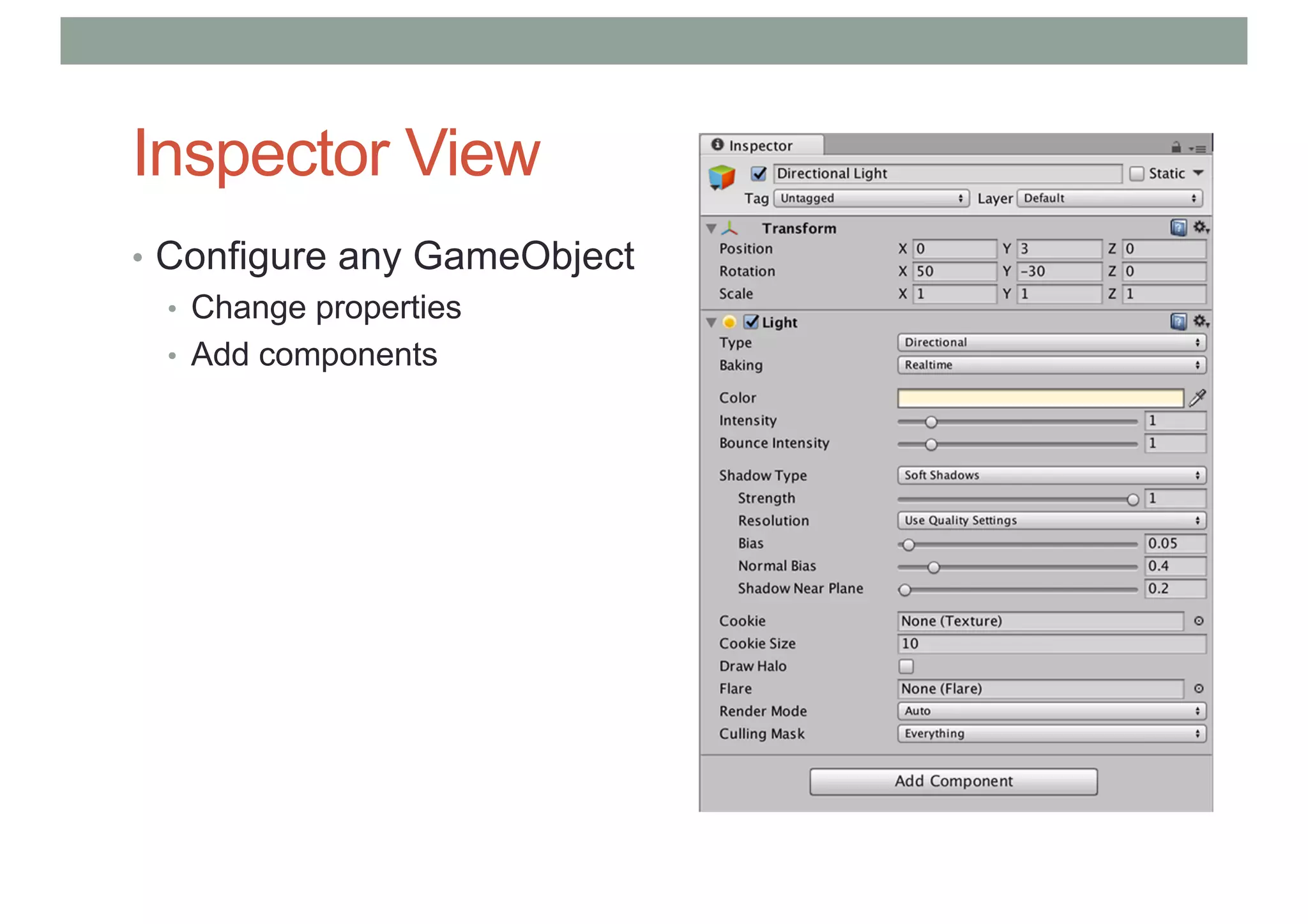Click the Add Component button

(954, 781)
